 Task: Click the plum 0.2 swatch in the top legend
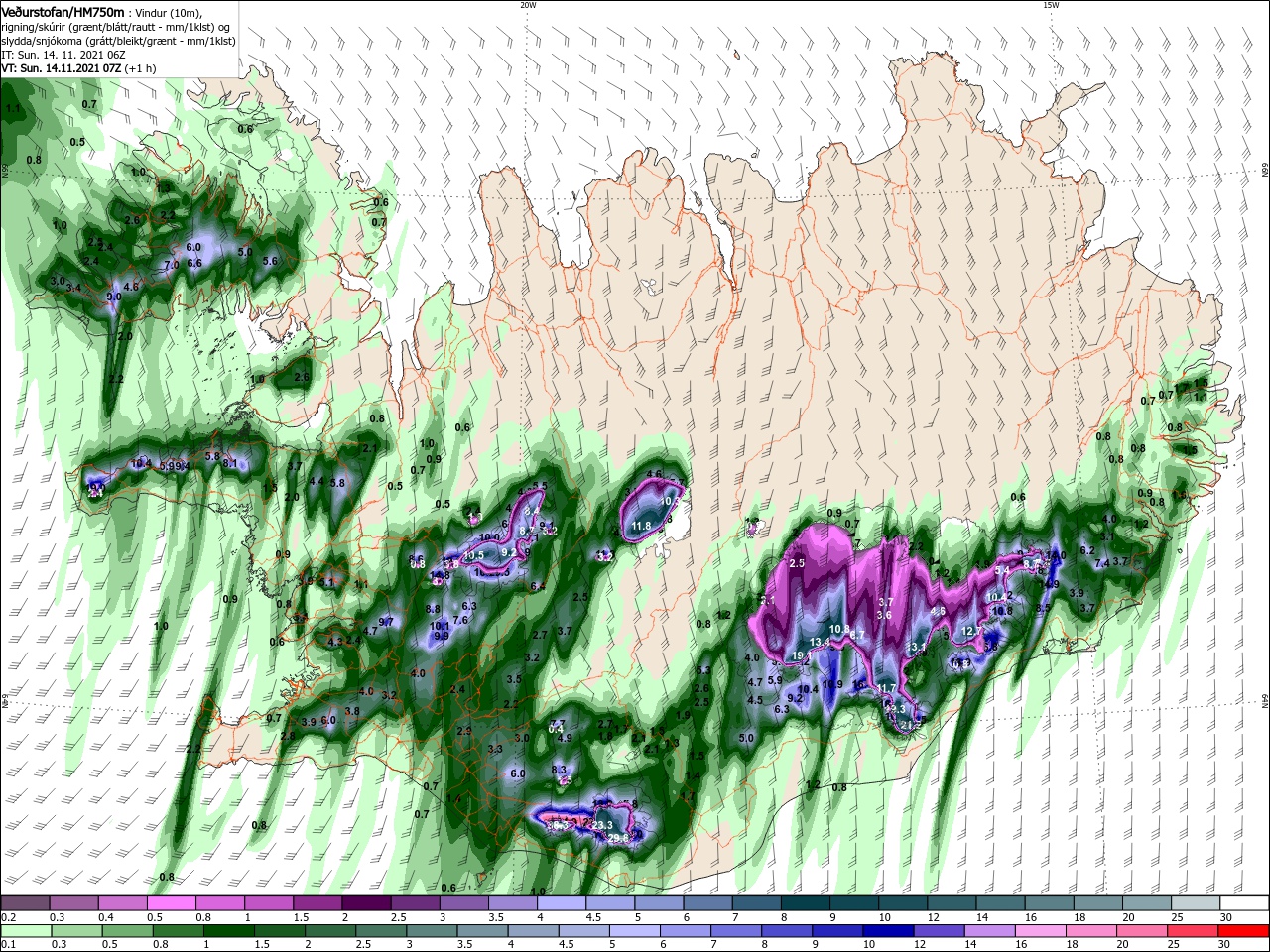(25, 902)
